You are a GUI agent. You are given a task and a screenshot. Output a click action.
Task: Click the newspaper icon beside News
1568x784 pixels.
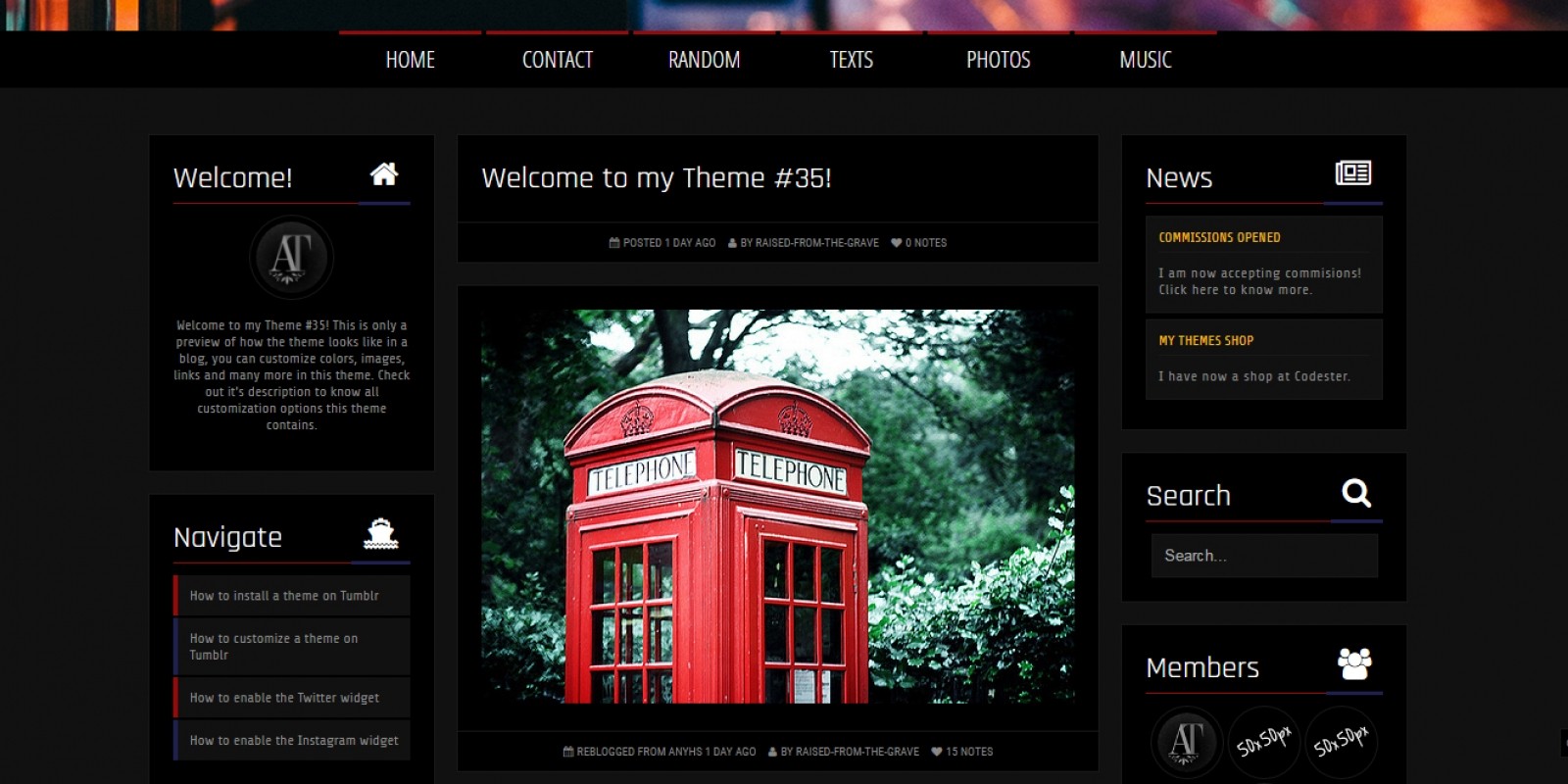[x=1353, y=173]
